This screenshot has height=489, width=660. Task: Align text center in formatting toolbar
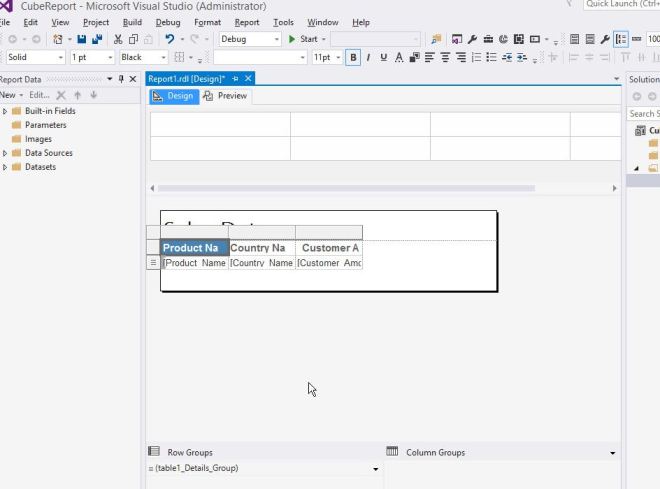(x=445, y=58)
